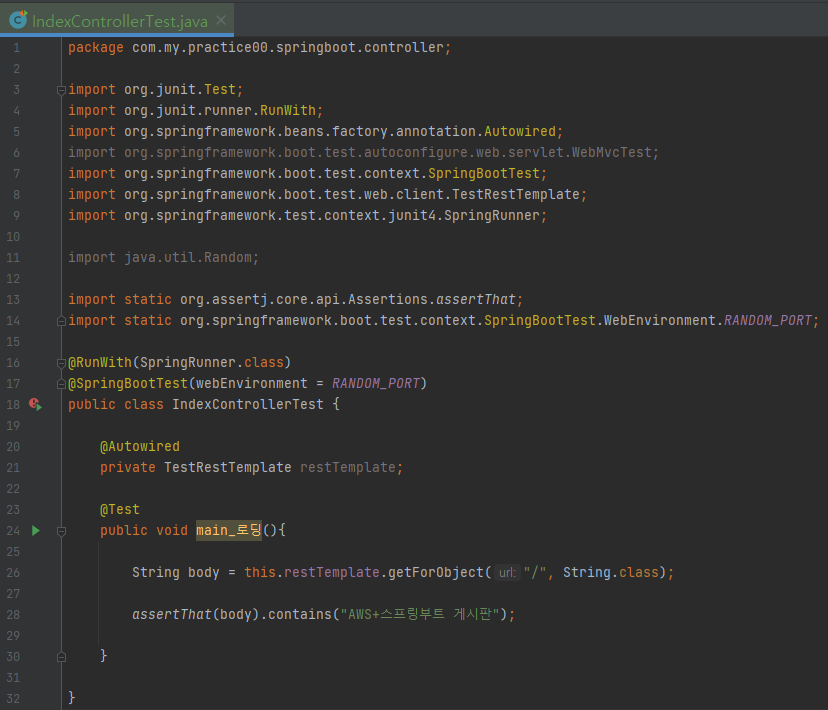The height and width of the screenshot is (710, 828).
Task: Click the closing-brace fold marker of the main_로딩 method
Action: pos(61,657)
